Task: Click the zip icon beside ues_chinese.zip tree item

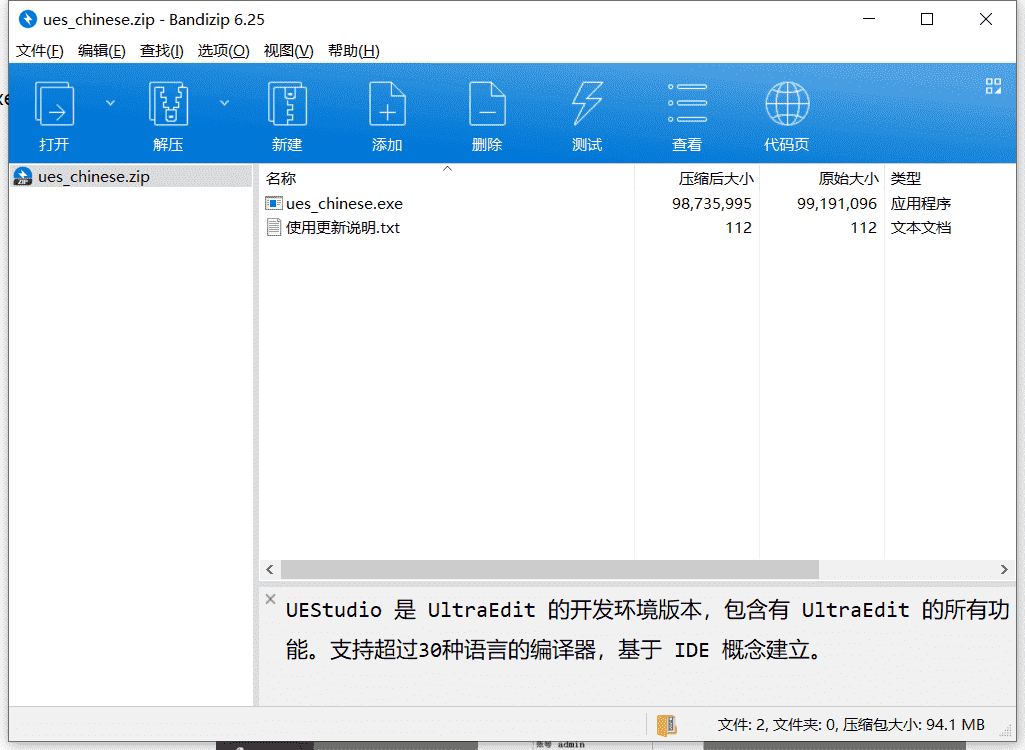Action: pyautogui.click(x=23, y=177)
